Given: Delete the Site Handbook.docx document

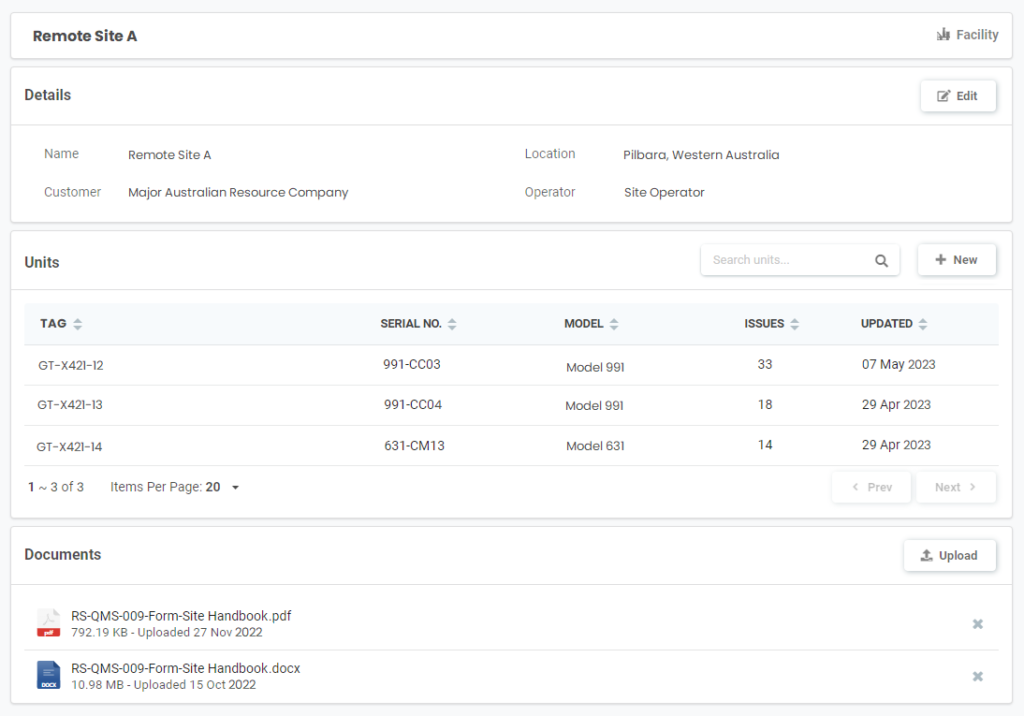Looking at the screenshot, I should tap(977, 676).
